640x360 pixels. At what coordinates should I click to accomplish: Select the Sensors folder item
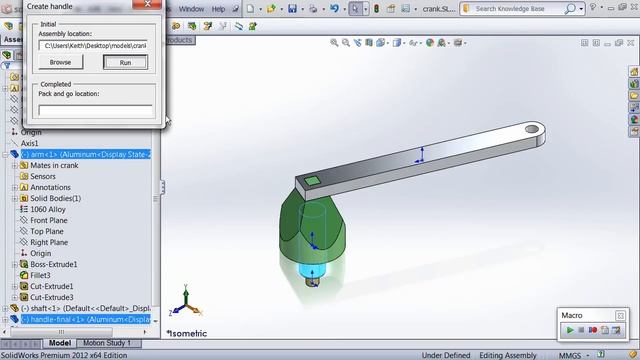43,176
